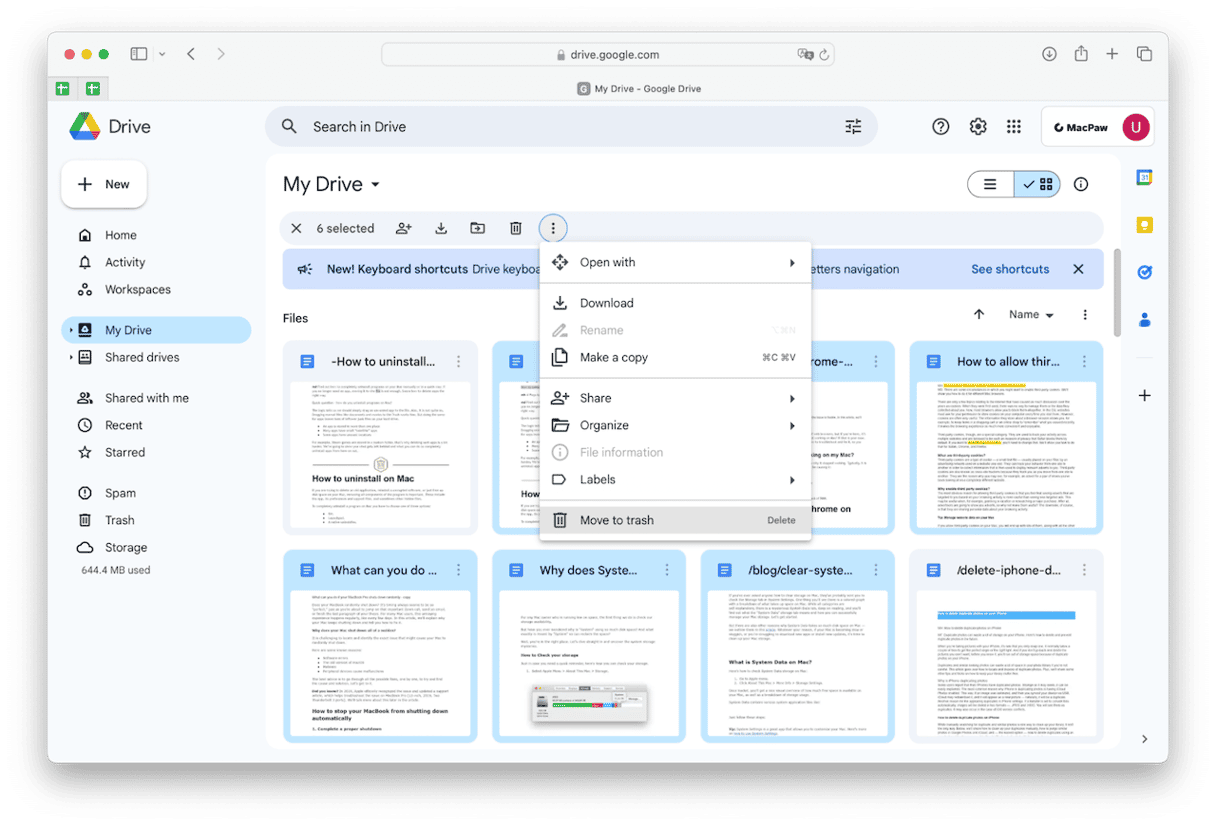Open search filter options icon
Image resolution: width=1216 pixels, height=826 pixels.
click(x=853, y=127)
